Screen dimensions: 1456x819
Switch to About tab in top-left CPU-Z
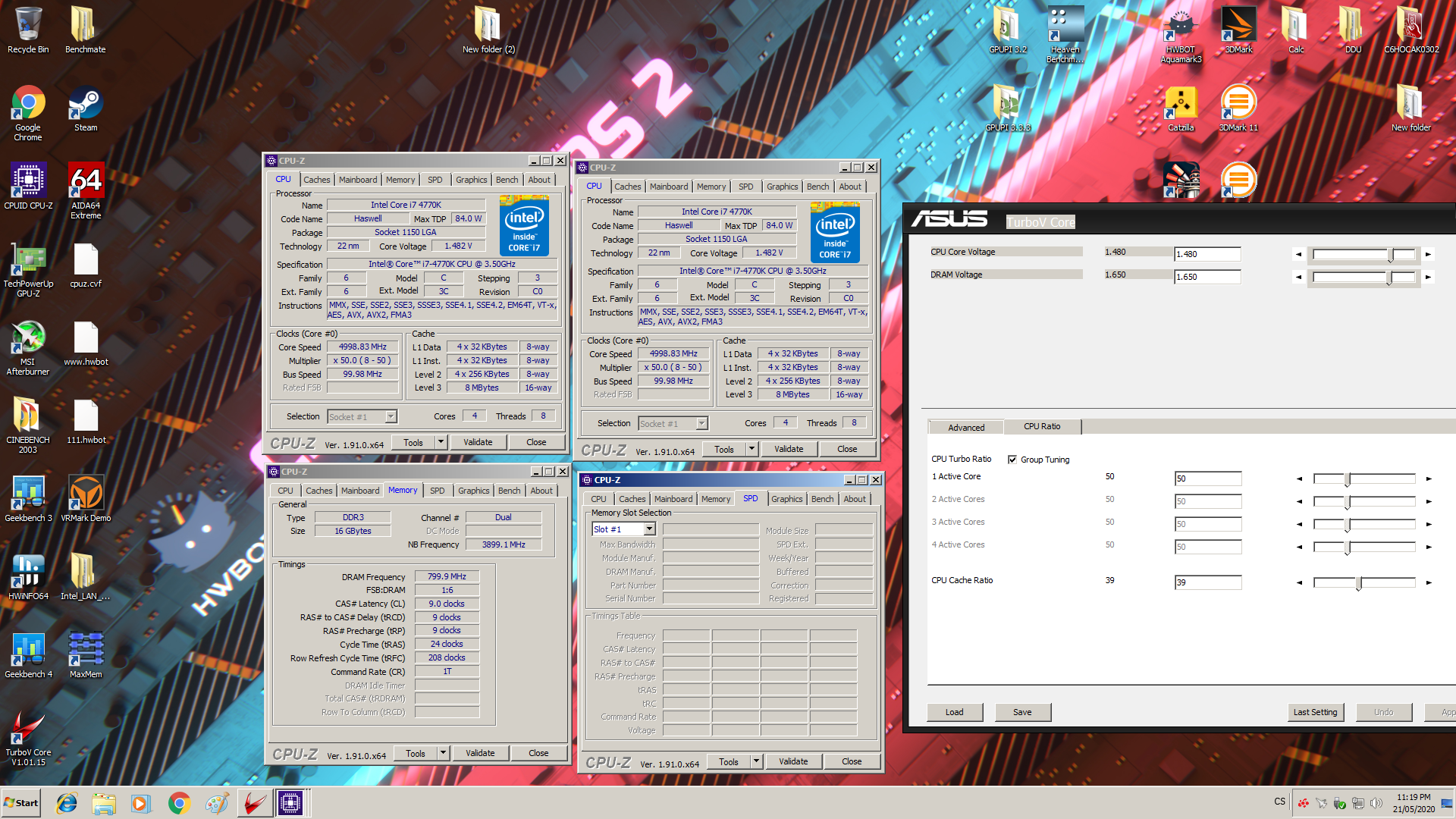point(539,180)
